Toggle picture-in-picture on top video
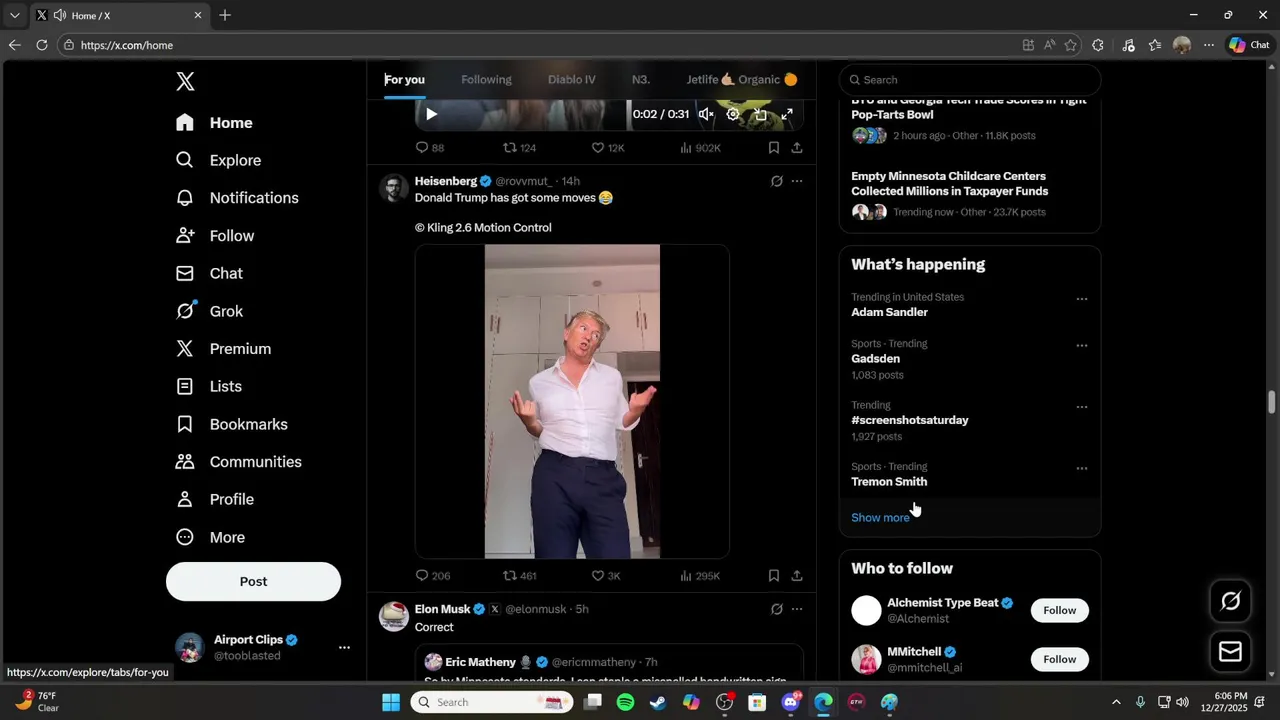This screenshot has width=1280, height=720. (x=760, y=114)
